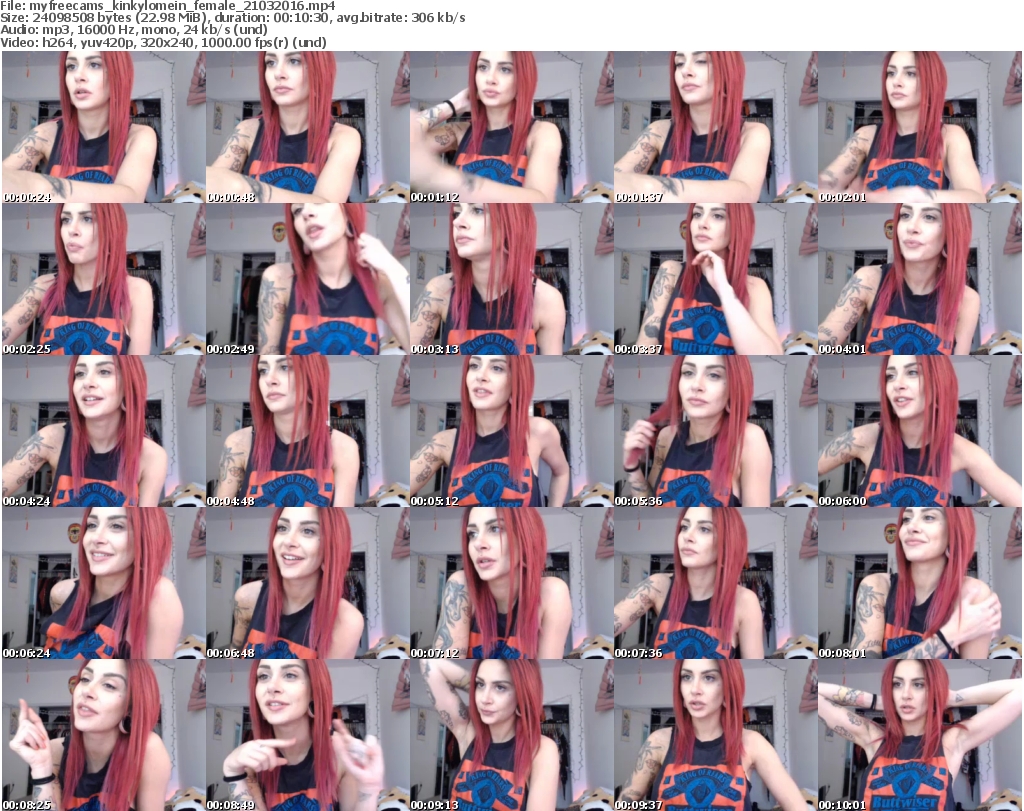The width and height of the screenshot is (1024, 811).
Task: Open the frame stamped 00:04:48
Action: [308, 431]
